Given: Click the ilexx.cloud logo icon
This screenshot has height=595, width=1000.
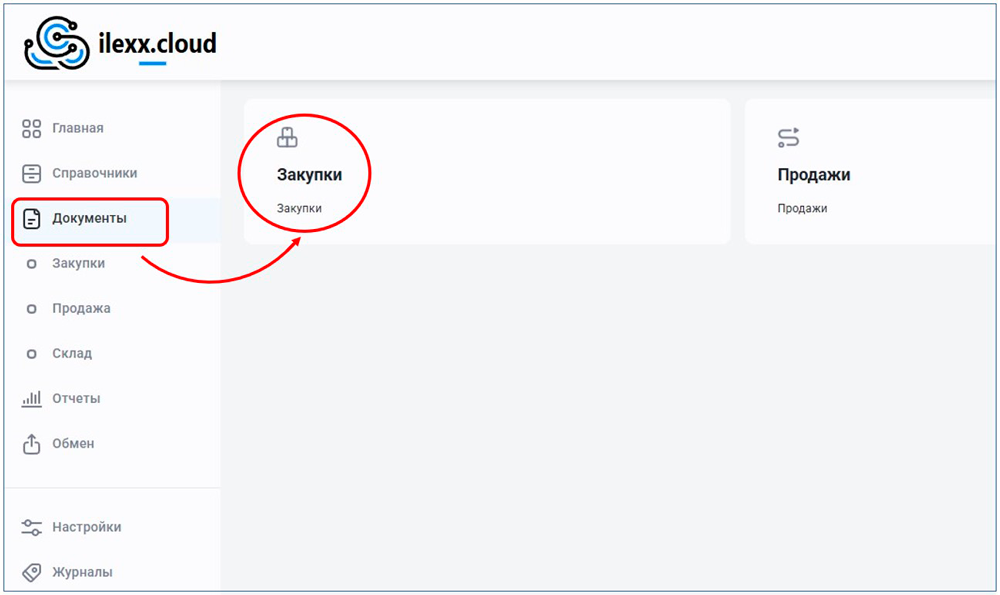Looking at the screenshot, I should pos(58,46).
